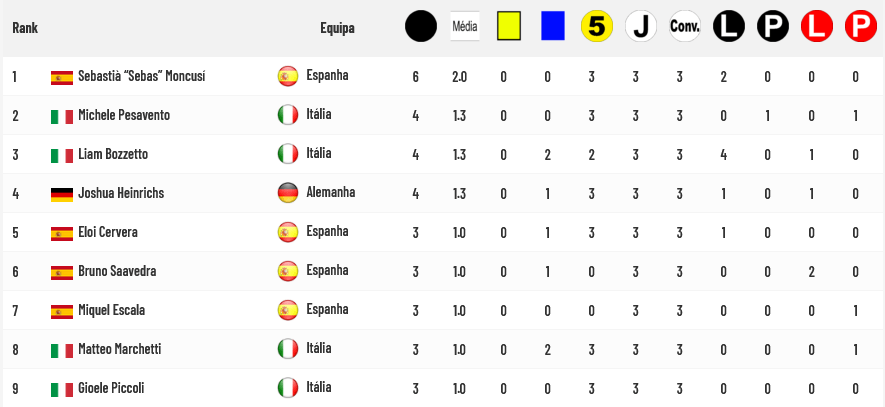The image size is (885, 407).
Task: Click the red L icon header
Action: click(x=817, y=26)
